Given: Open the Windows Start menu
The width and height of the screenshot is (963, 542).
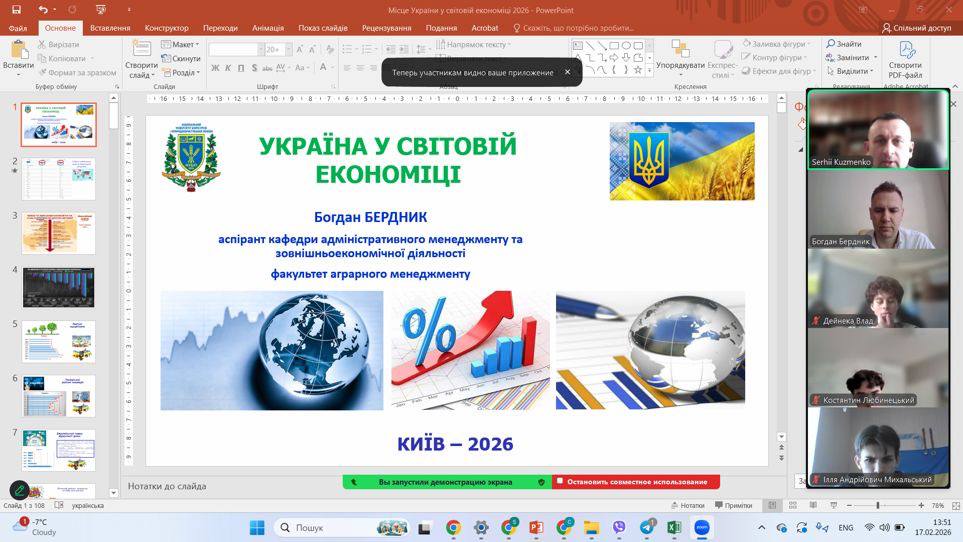Looking at the screenshot, I should coord(257,527).
